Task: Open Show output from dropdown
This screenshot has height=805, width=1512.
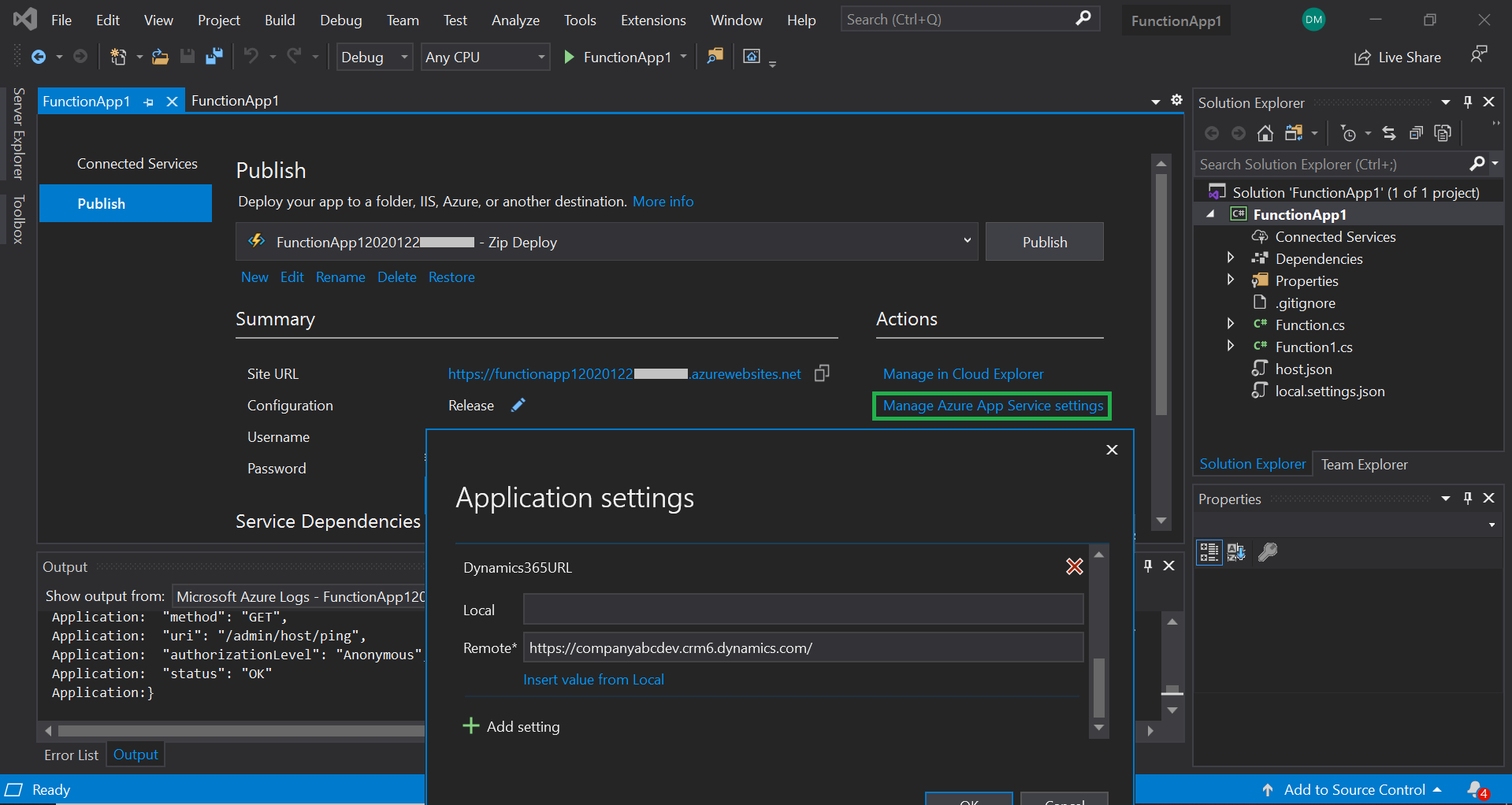Action: point(299,596)
